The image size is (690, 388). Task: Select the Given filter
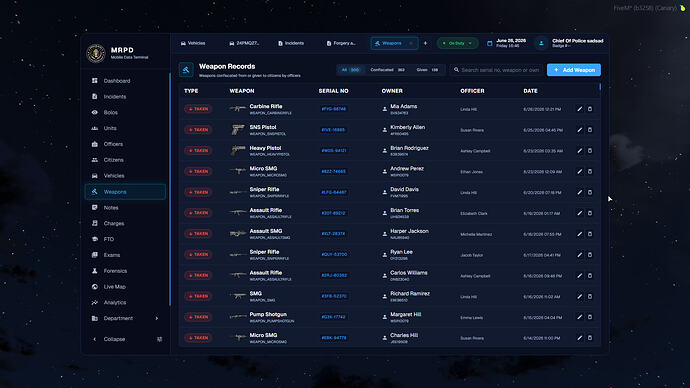click(x=427, y=70)
